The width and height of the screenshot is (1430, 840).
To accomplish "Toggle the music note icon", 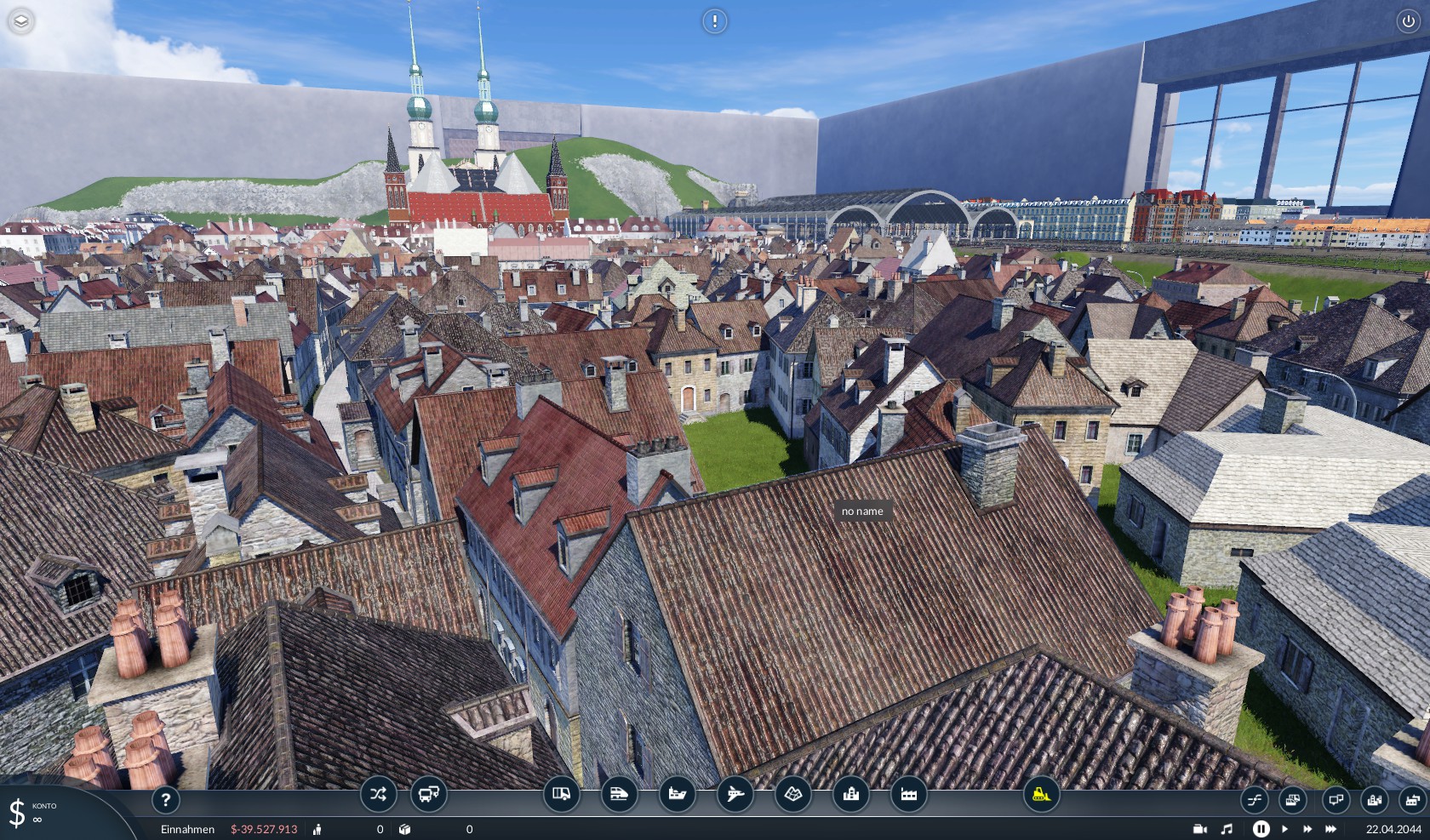I will tap(1227, 829).
